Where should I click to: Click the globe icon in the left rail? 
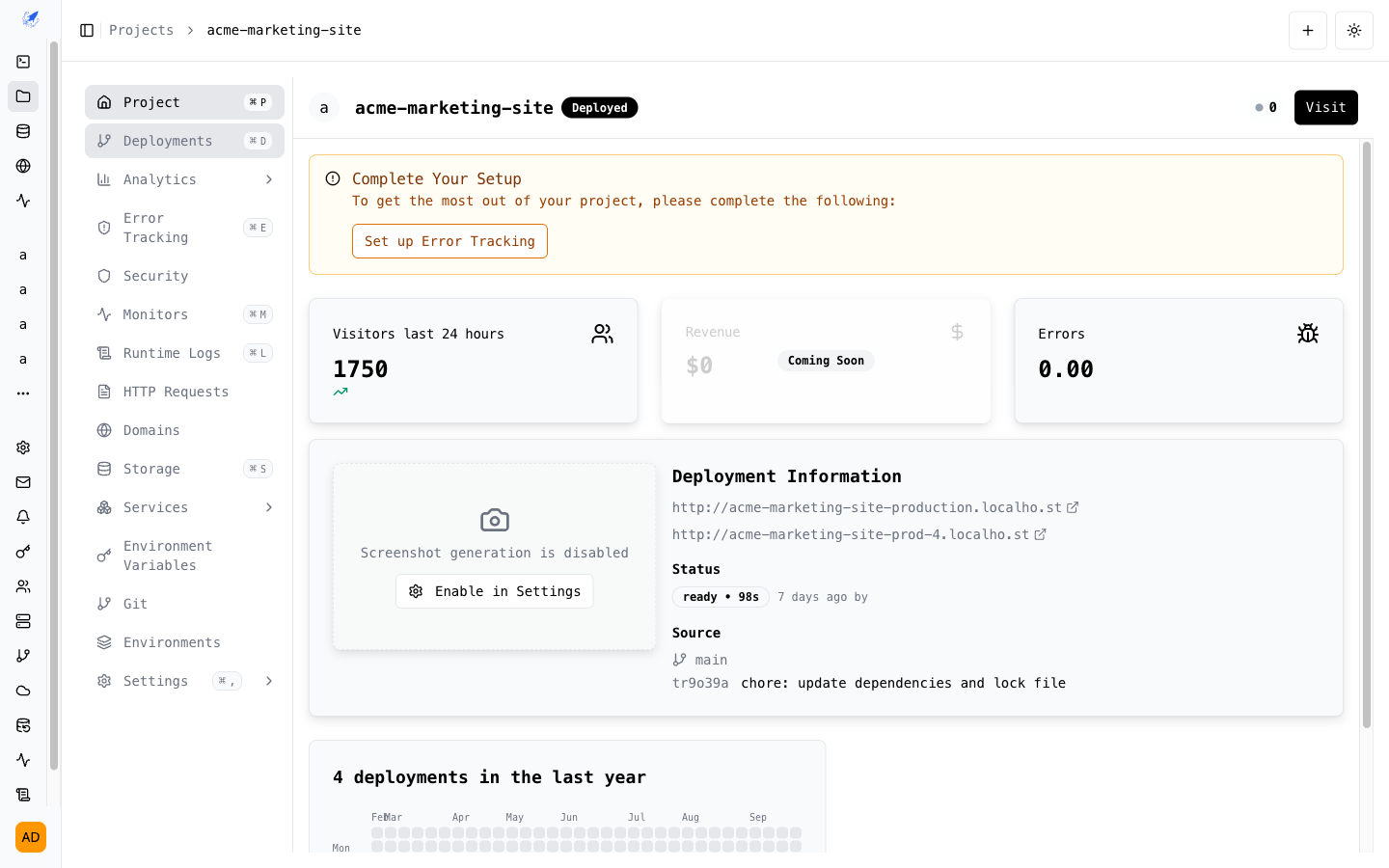[x=23, y=166]
